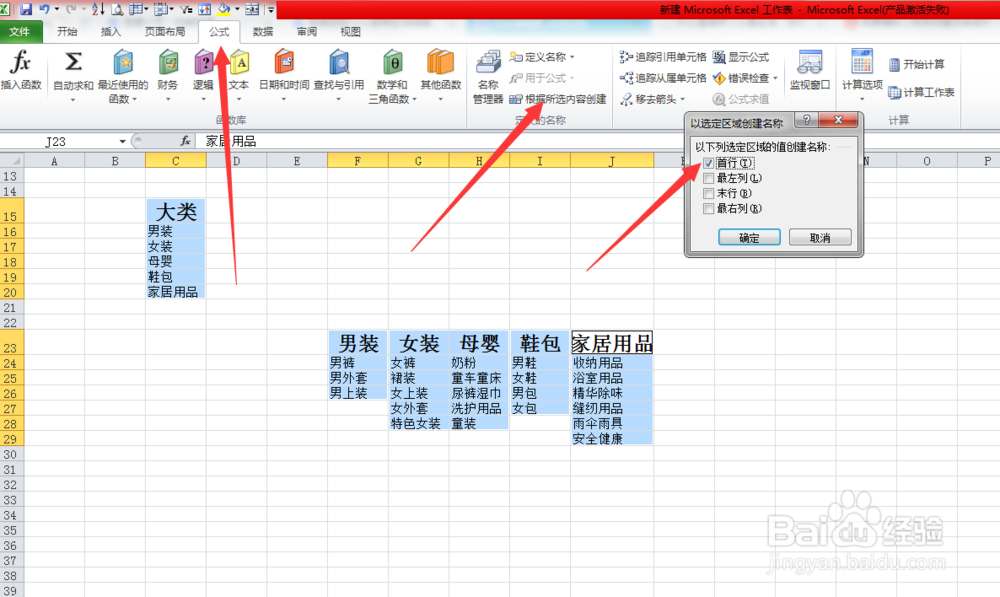This screenshot has height=597, width=1000.
Task: Open the Name Manager (名称管理器)
Action: (488, 77)
